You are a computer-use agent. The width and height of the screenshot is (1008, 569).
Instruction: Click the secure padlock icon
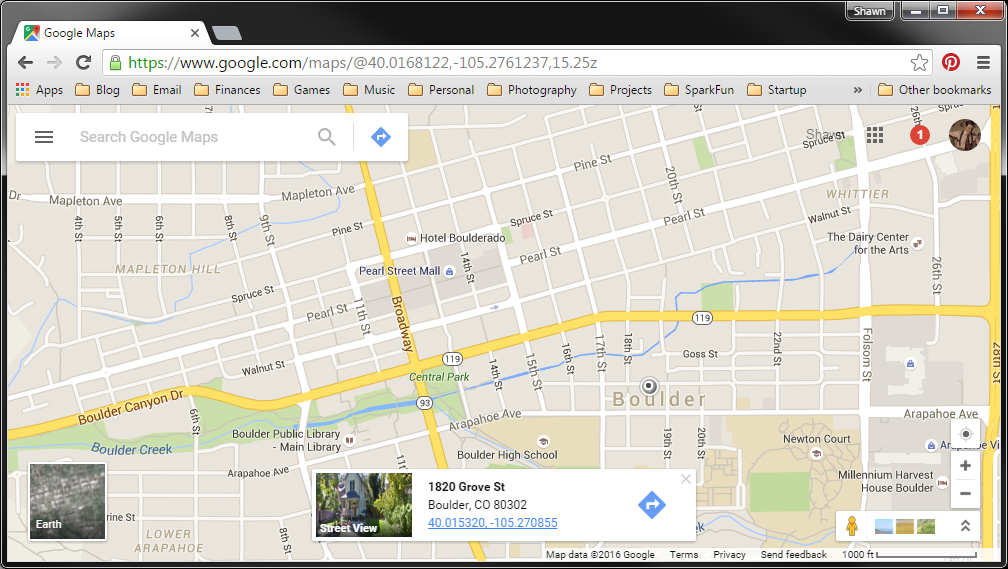tap(115, 62)
